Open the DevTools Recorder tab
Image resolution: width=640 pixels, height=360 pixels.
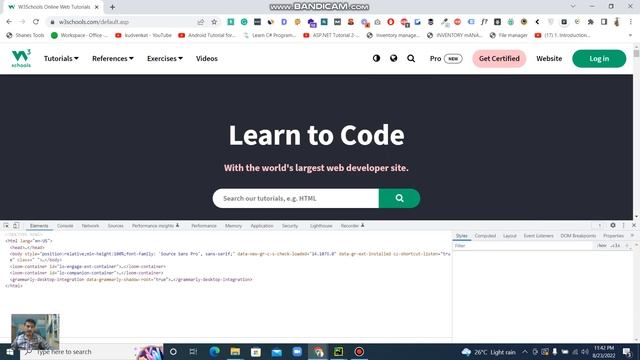coord(352,226)
